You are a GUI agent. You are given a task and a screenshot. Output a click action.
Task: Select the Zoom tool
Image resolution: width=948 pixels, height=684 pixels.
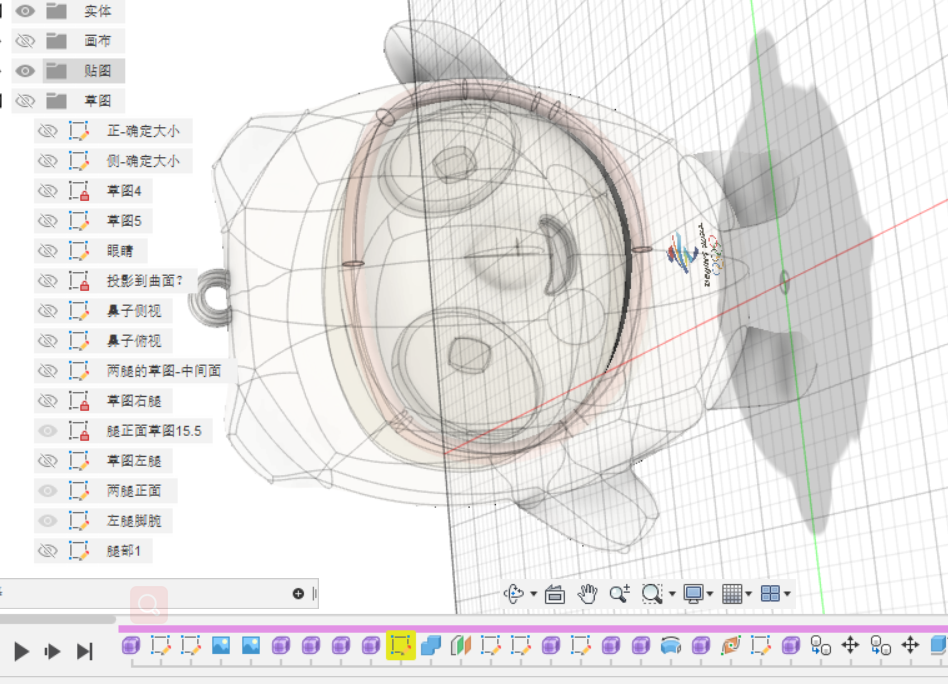pos(618,595)
